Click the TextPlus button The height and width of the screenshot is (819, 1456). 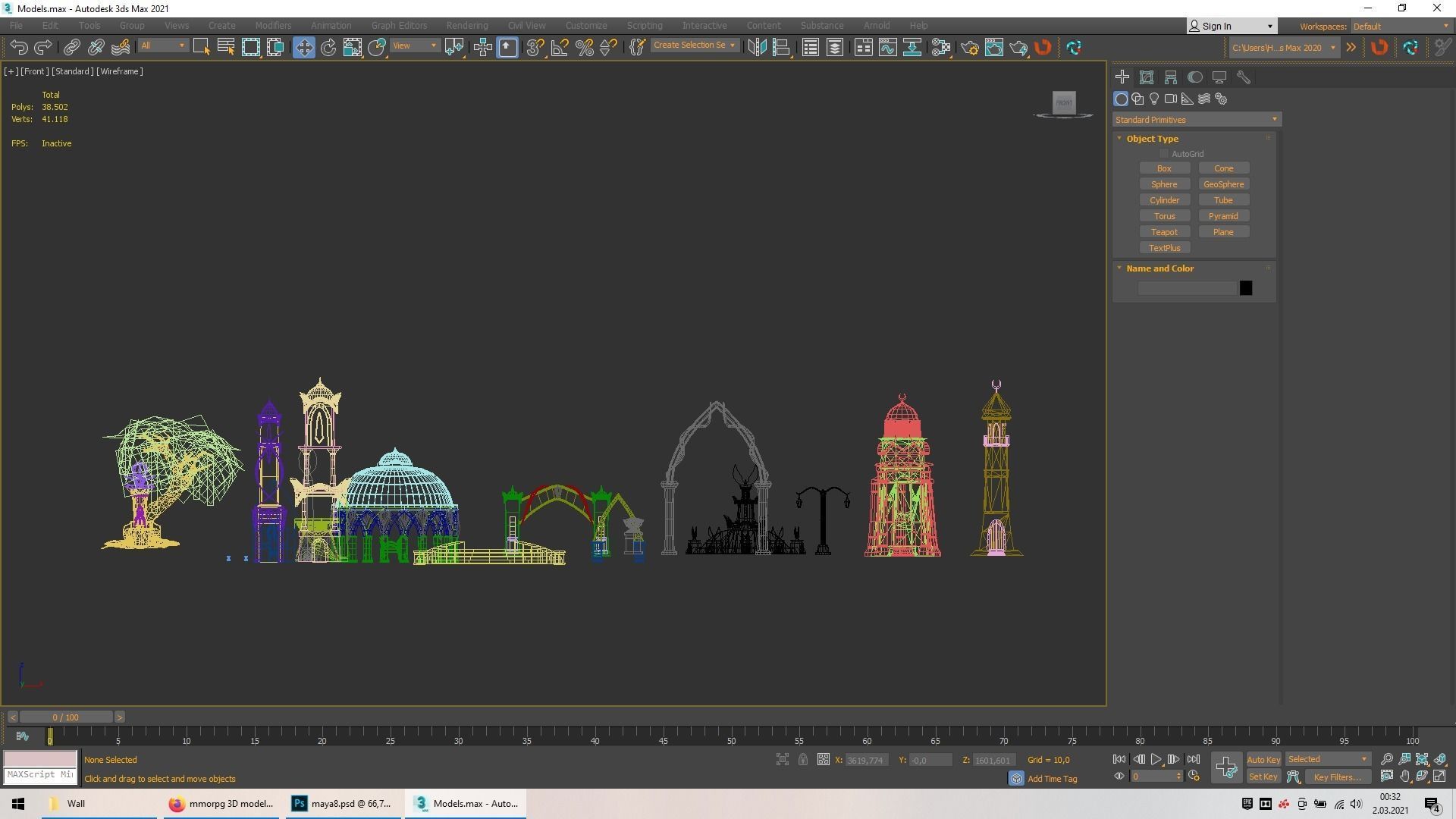tap(1164, 248)
